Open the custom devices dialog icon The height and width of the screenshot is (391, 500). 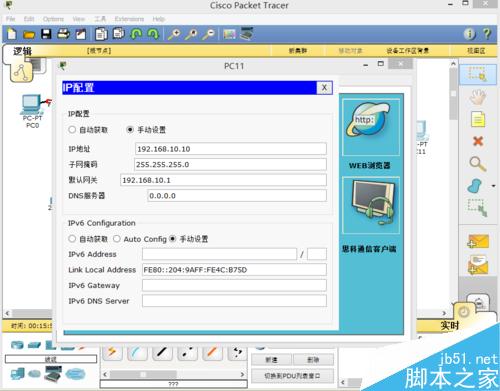pos(246,34)
